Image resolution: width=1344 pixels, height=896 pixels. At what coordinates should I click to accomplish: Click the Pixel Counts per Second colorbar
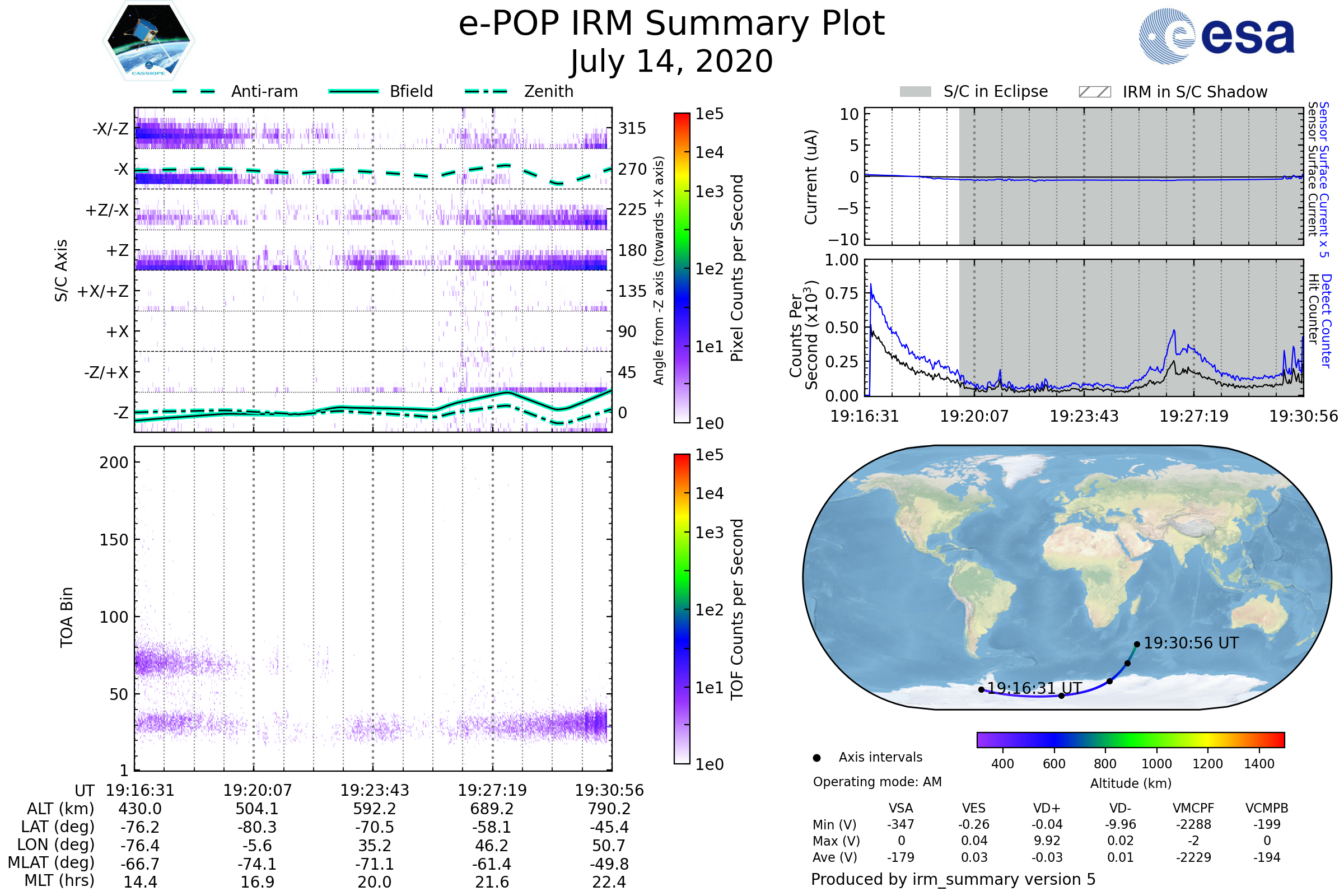click(x=682, y=268)
